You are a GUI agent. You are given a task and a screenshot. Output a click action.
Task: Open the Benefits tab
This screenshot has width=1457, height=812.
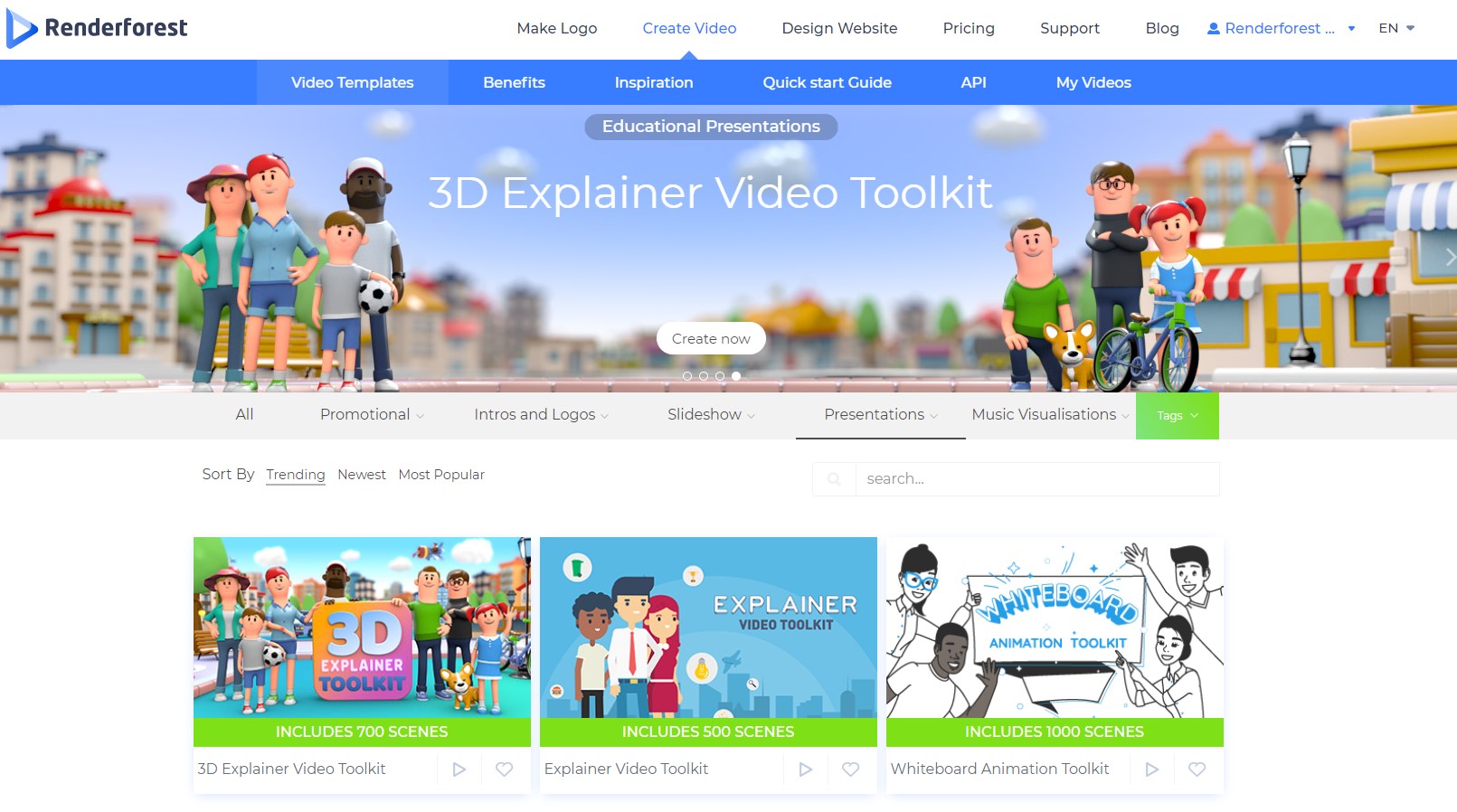(x=514, y=82)
